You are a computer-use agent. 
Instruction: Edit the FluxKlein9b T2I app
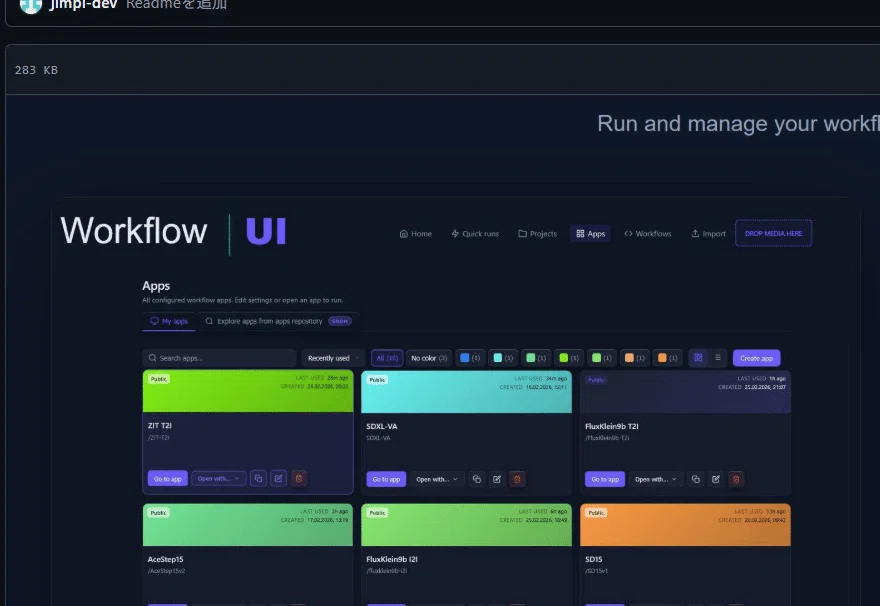tap(716, 479)
